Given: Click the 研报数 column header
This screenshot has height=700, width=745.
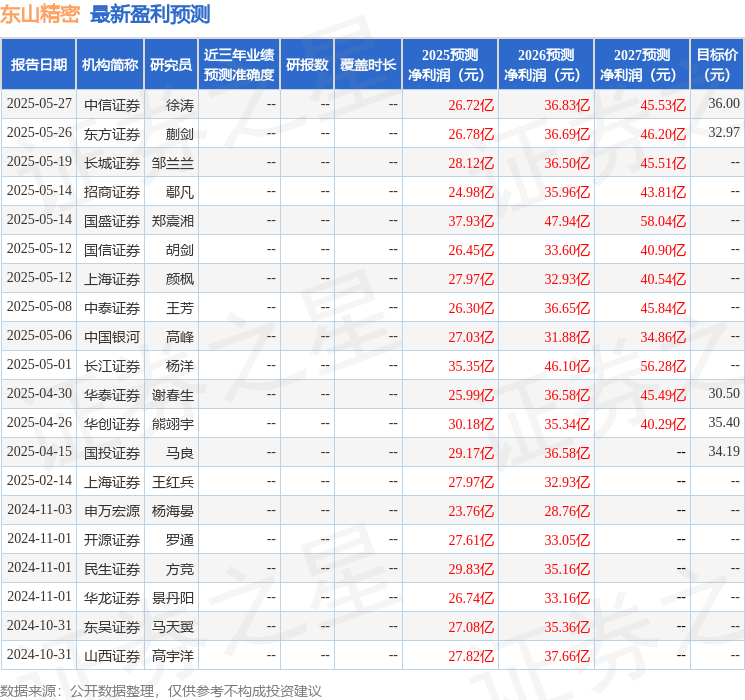Looking at the screenshot, I should (x=307, y=65).
